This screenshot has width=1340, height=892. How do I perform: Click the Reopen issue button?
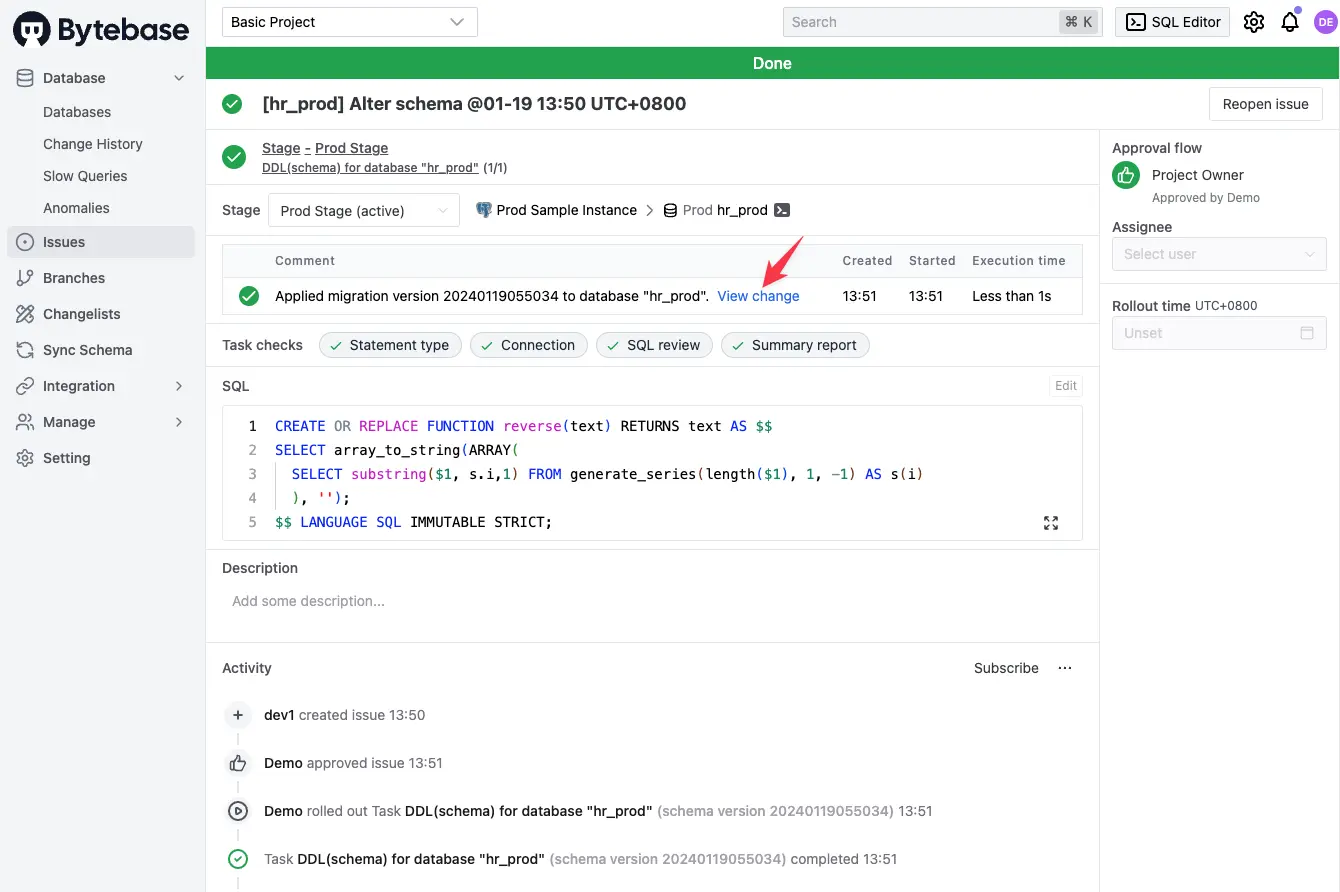click(1266, 104)
